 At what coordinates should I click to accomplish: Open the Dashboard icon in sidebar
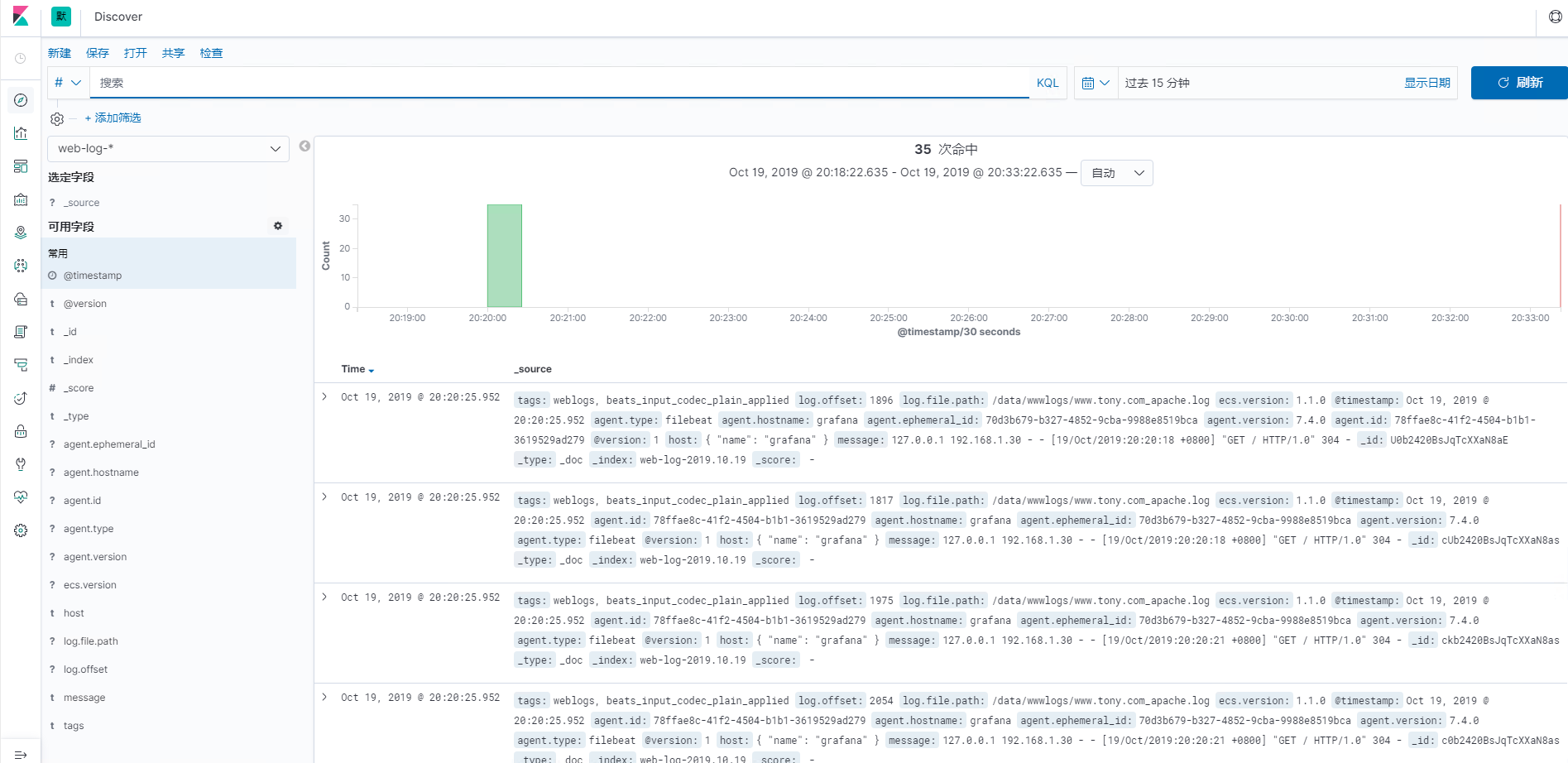(x=21, y=166)
